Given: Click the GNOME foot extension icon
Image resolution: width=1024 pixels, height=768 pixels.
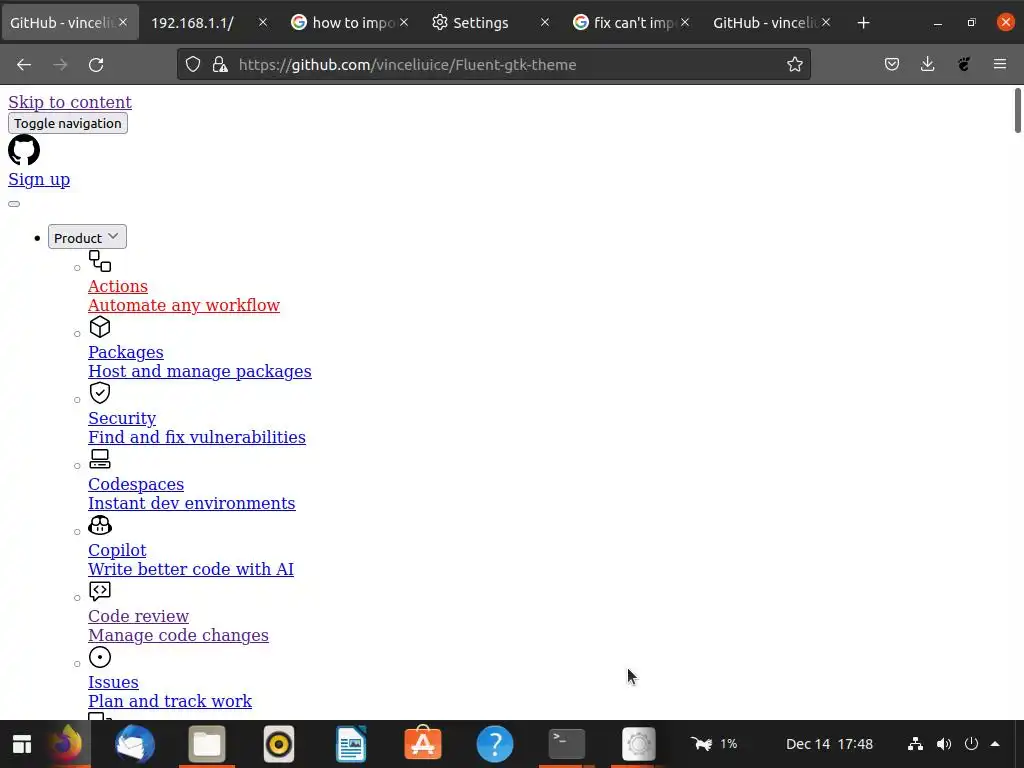Looking at the screenshot, I should tap(964, 64).
